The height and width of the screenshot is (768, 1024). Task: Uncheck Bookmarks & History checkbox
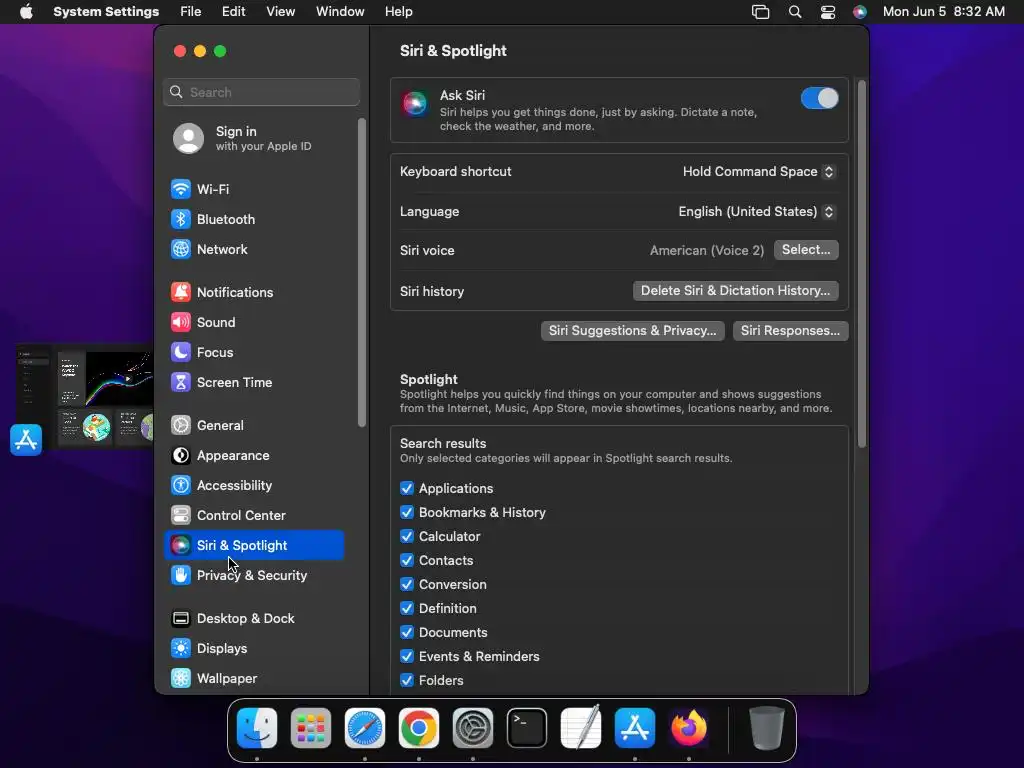click(x=407, y=513)
